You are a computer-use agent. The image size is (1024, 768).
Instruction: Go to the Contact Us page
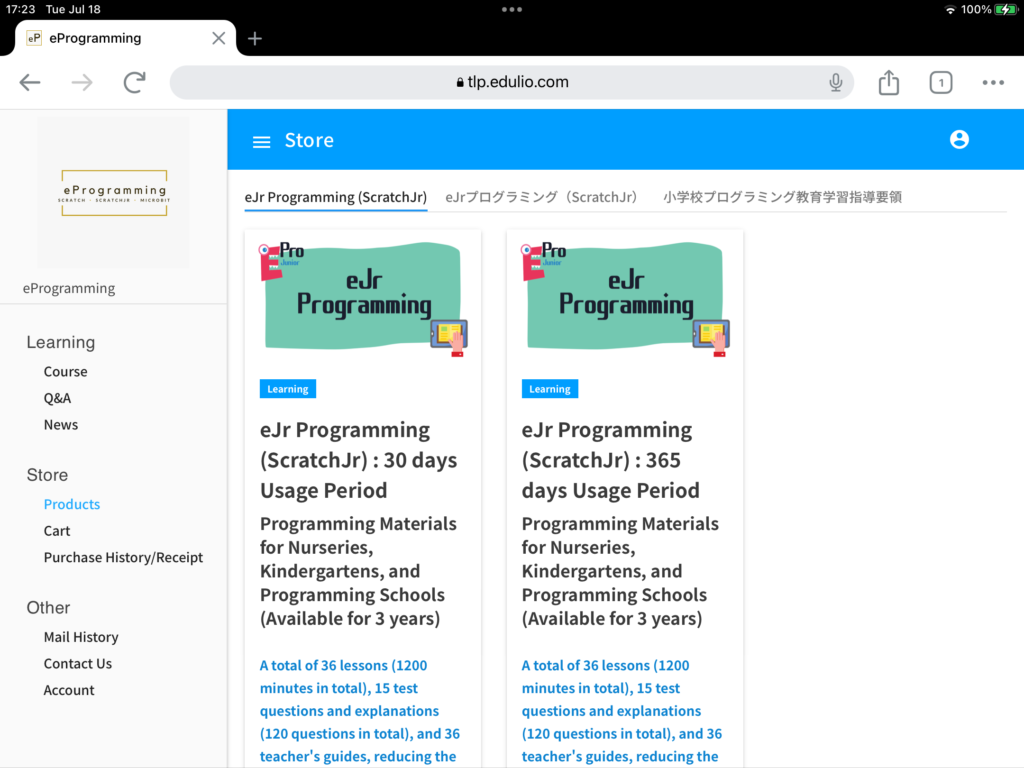click(78, 663)
